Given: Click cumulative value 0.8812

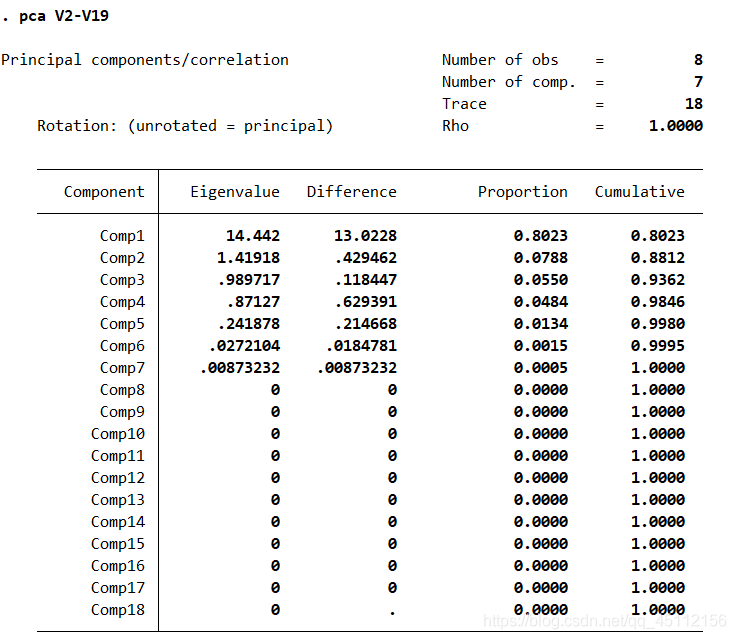Looking at the screenshot, I should coord(658,258).
